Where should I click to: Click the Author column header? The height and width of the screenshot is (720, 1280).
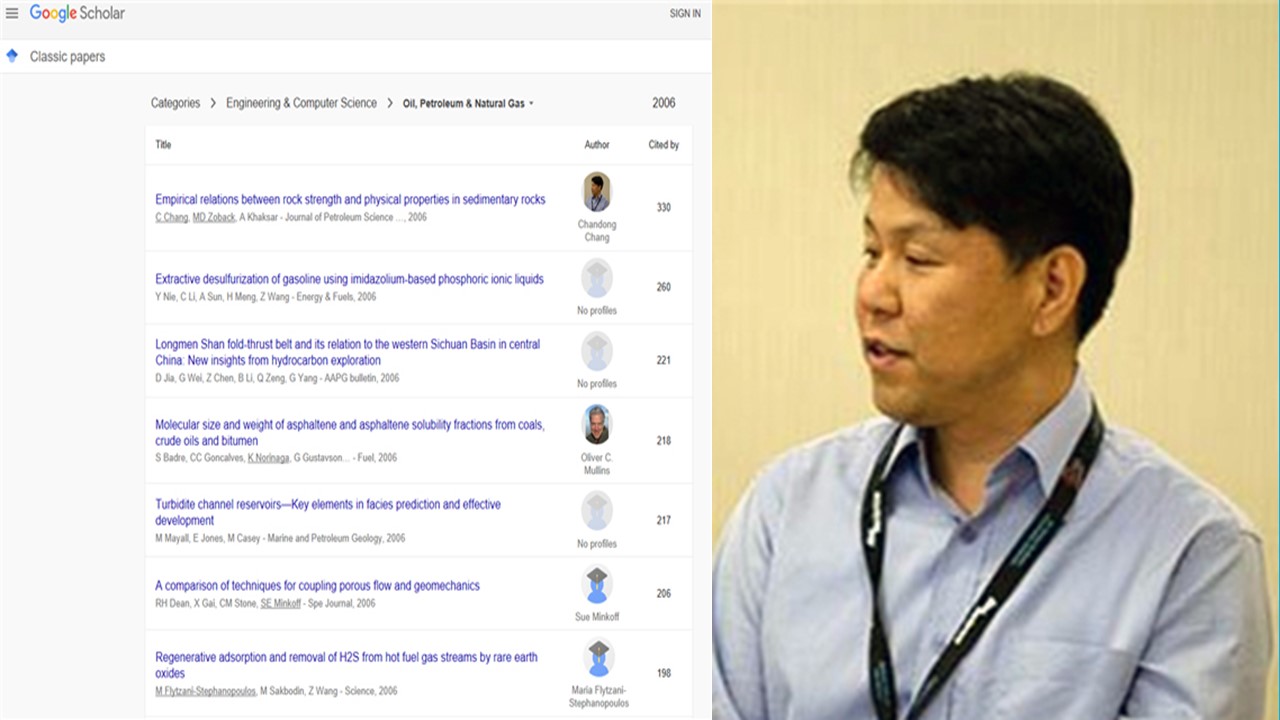[597, 145]
